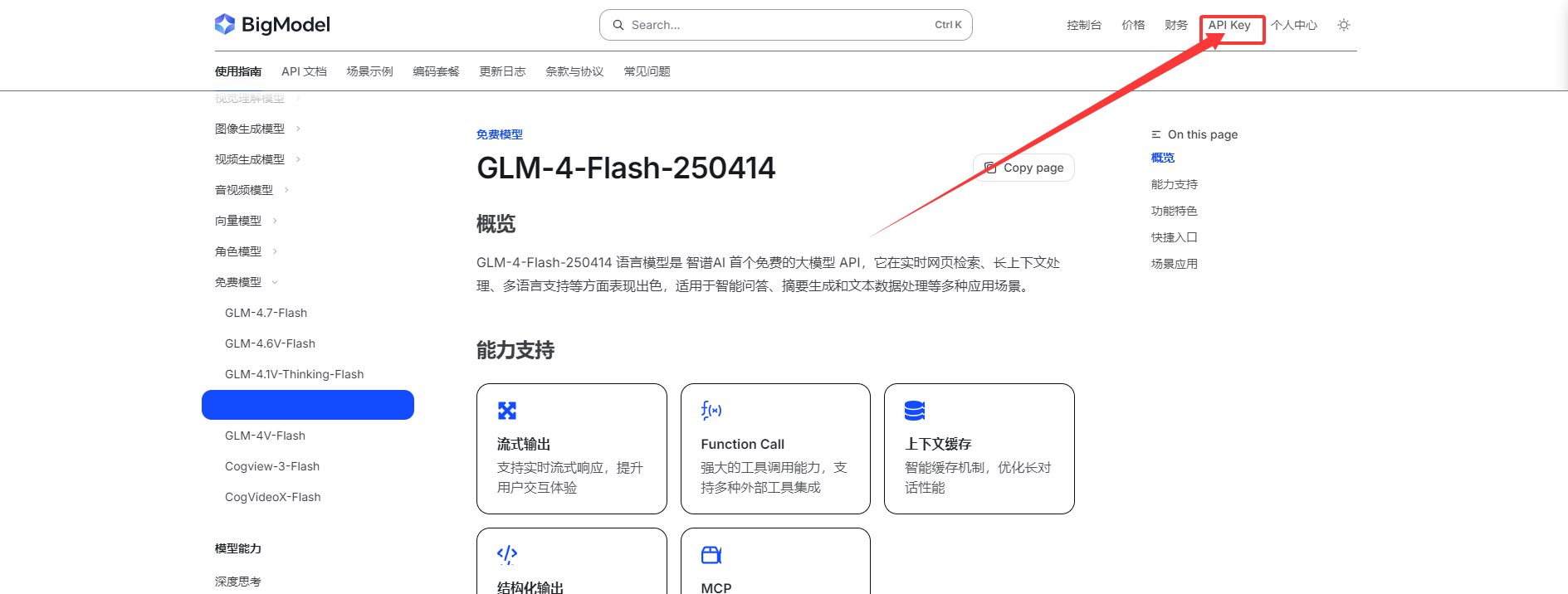Focus the Search input field
The height and width of the screenshot is (594, 1568).
pos(785,25)
